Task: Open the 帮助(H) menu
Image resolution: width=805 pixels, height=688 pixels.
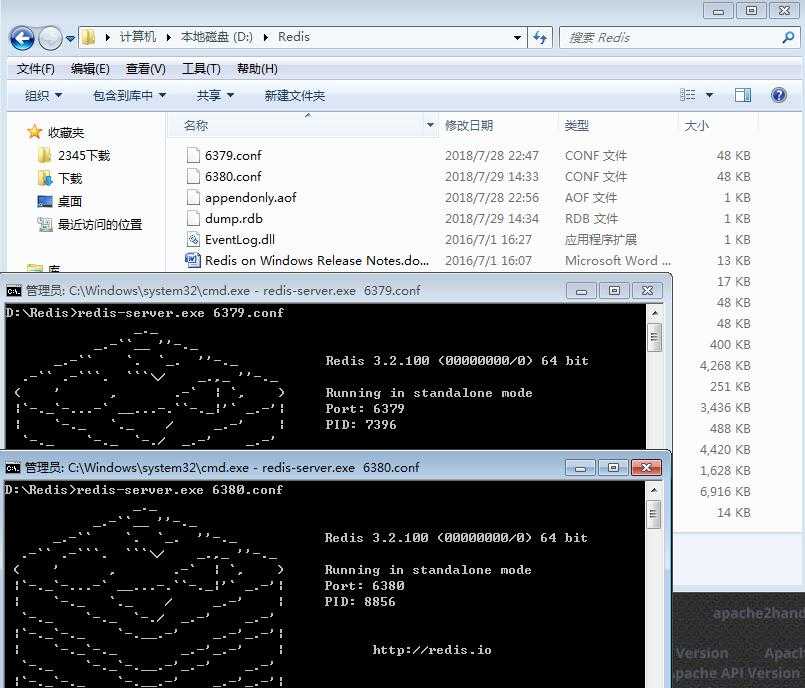Action: click(x=257, y=69)
